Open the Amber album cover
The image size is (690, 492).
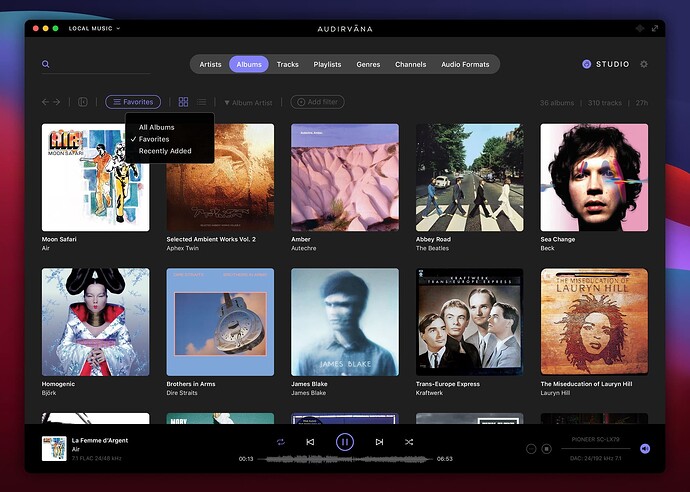345,177
